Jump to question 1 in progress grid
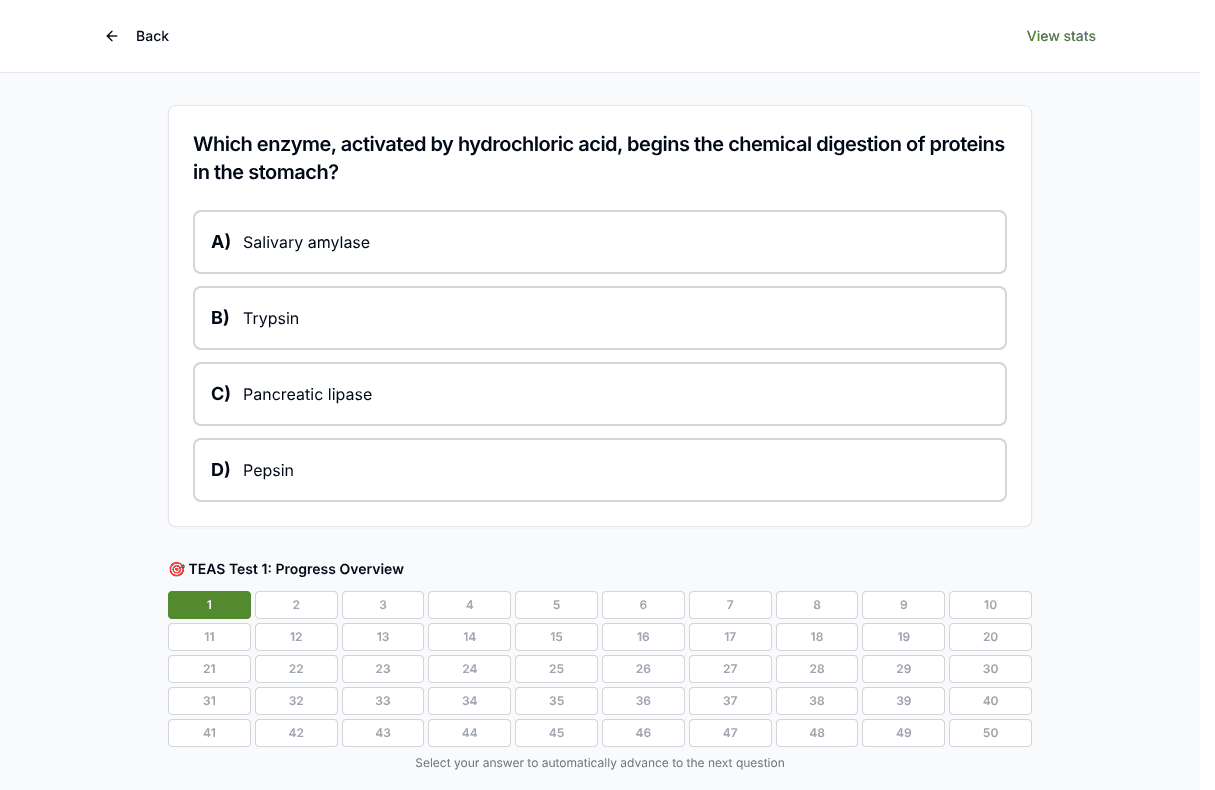 (x=209, y=605)
